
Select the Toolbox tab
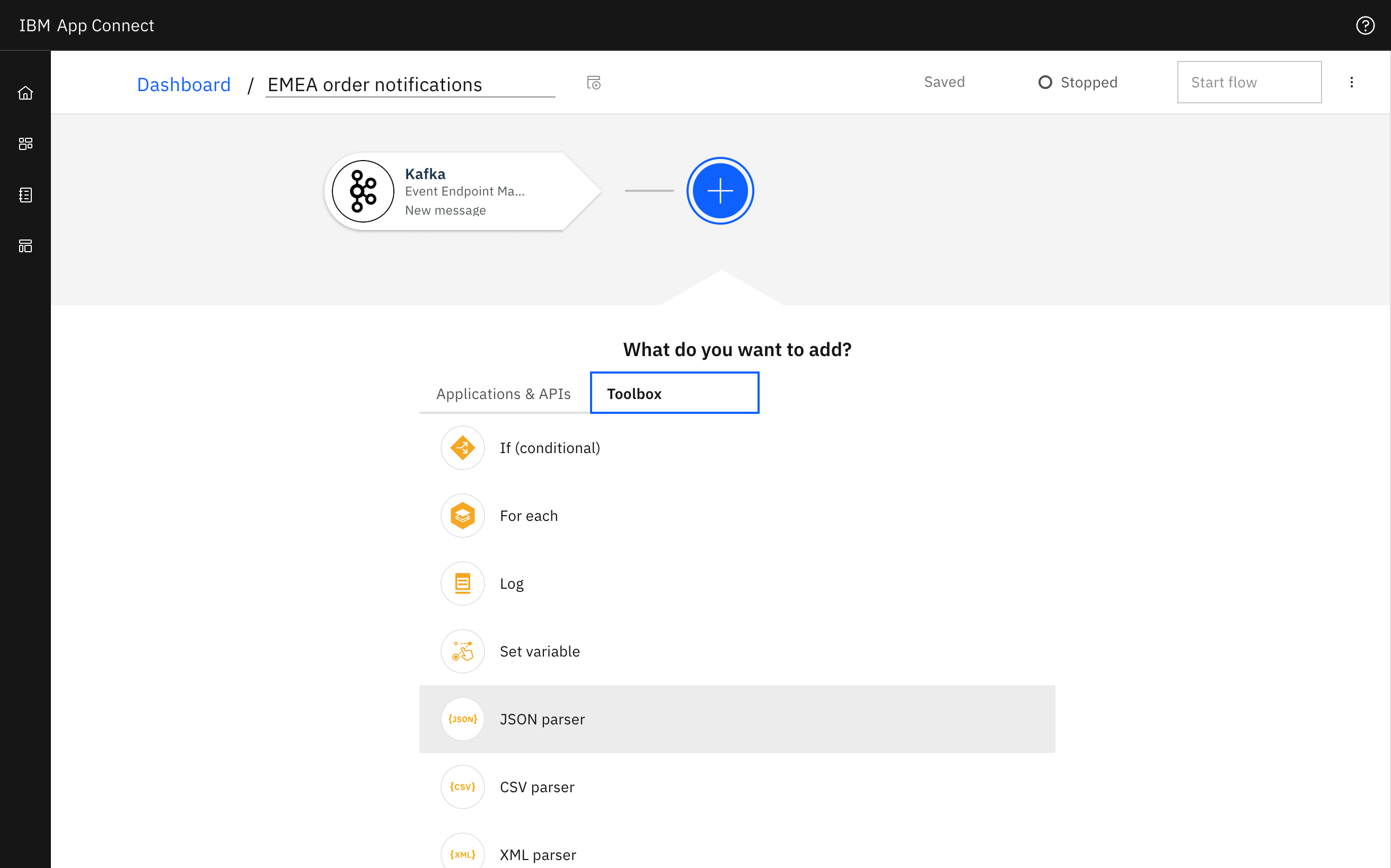click(x=674, y=393)
